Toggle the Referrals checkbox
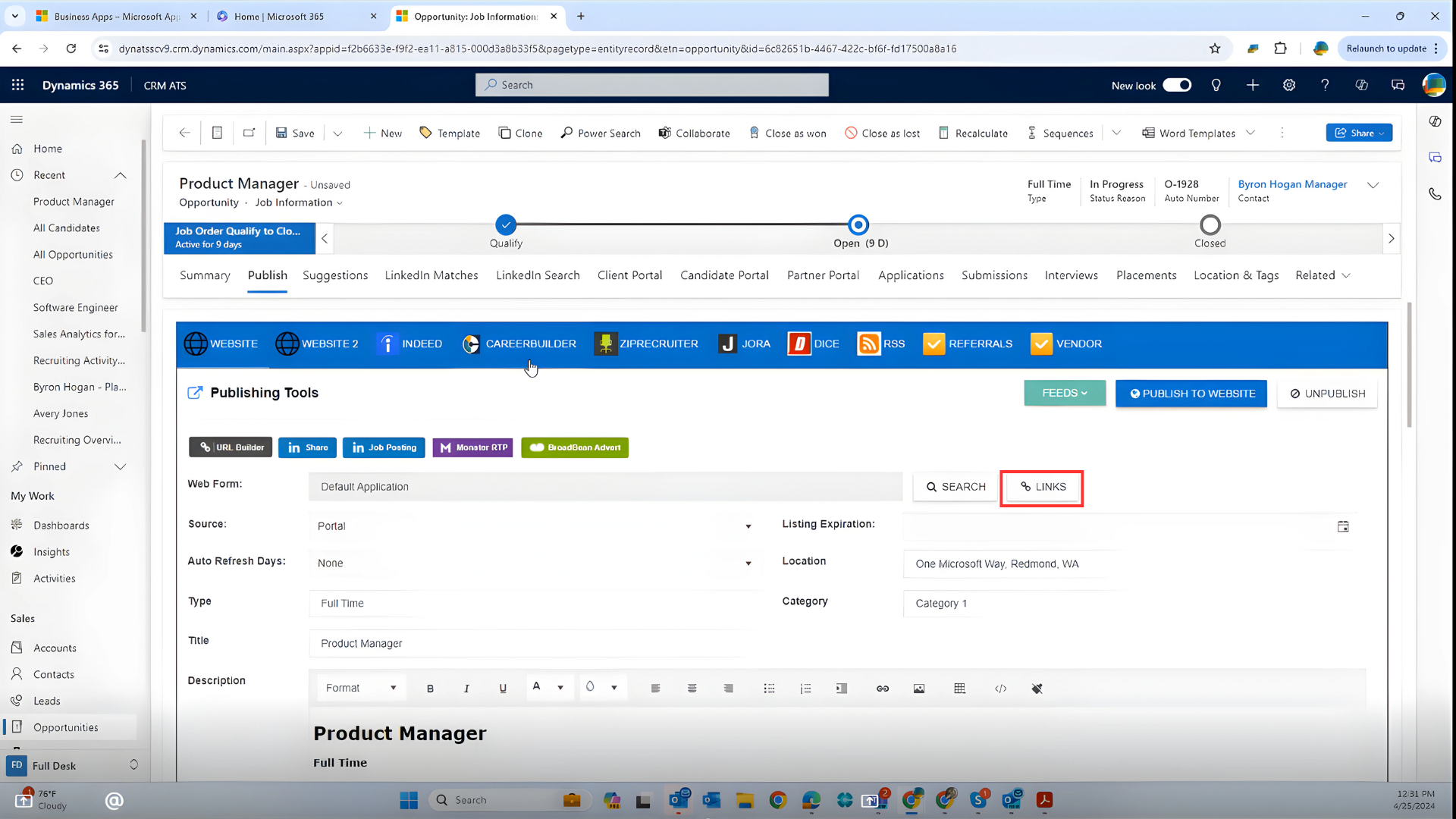This screenshot has width=1456, height=819. (934, 344)
